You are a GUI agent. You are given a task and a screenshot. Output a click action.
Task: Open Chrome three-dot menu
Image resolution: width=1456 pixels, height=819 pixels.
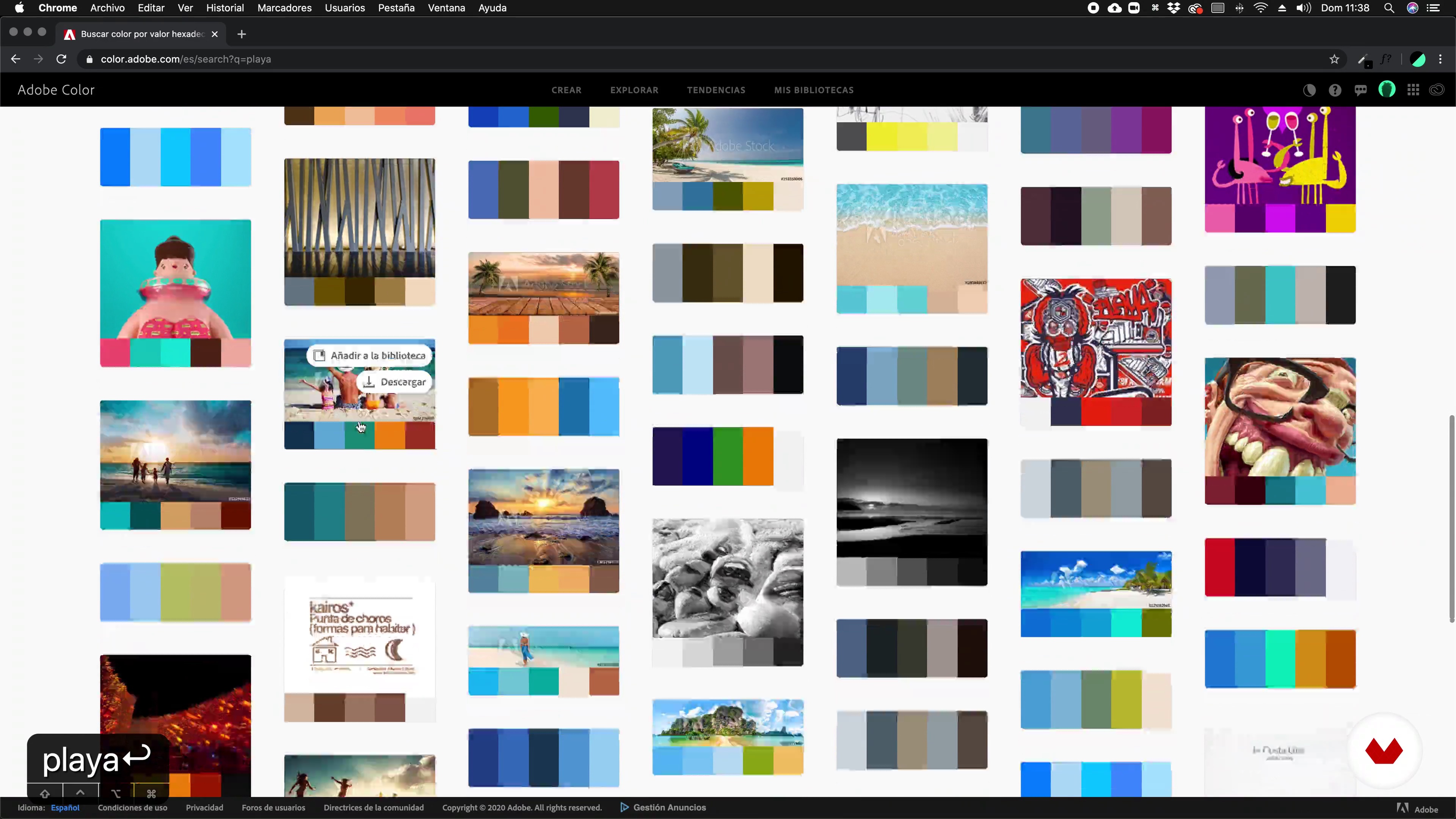pyautogui.click(x=1440, y=59)
